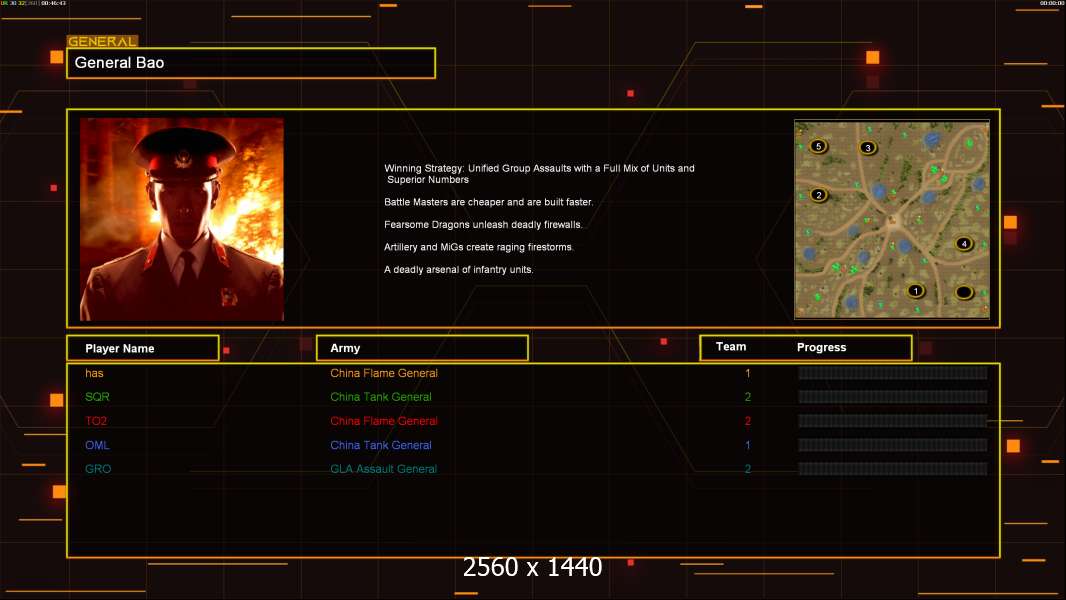Click GLA Assault General army entry
Screen dimensions: 1066x600
(383, 469)
